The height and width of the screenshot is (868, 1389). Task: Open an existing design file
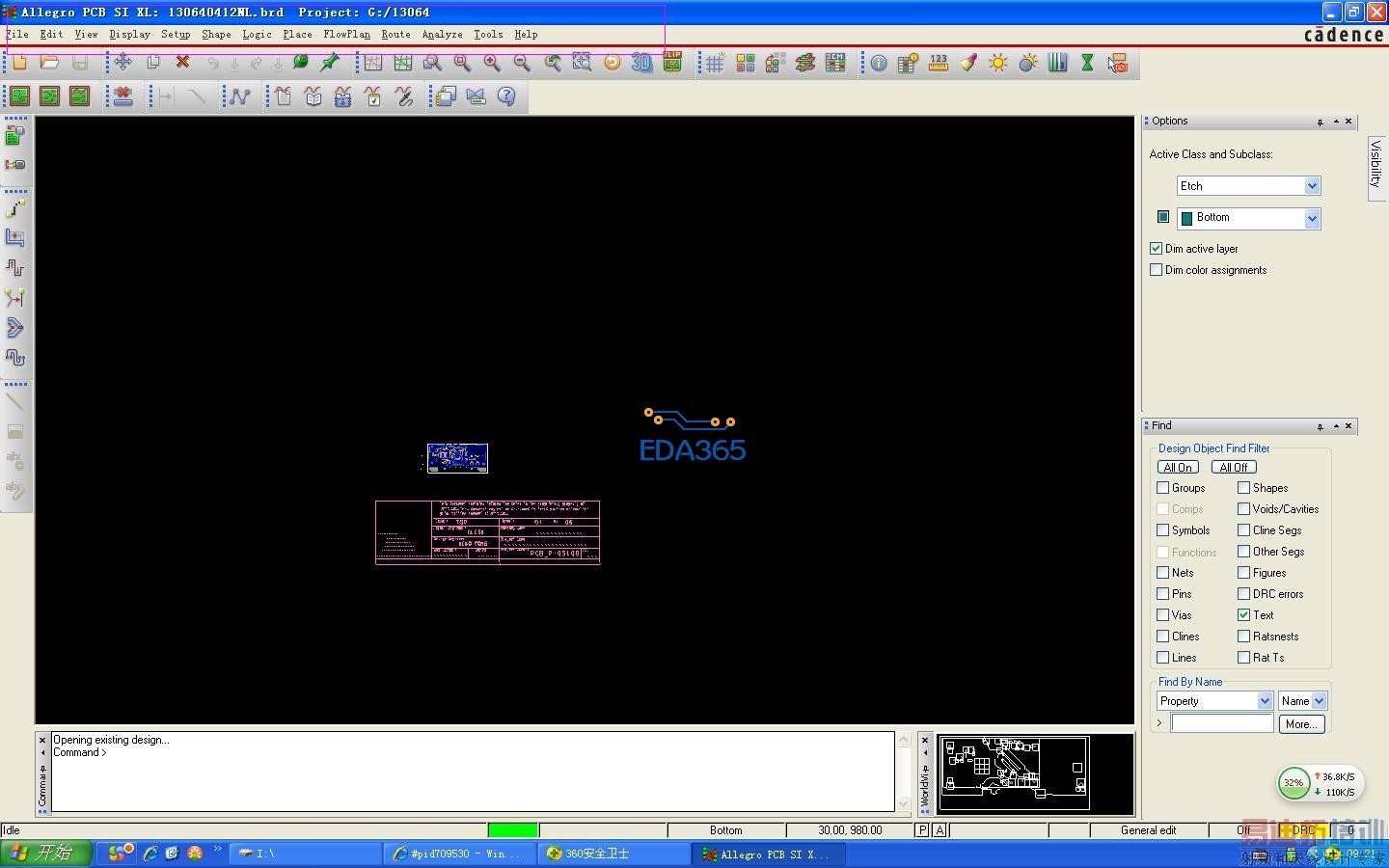[x=49, y=64]
